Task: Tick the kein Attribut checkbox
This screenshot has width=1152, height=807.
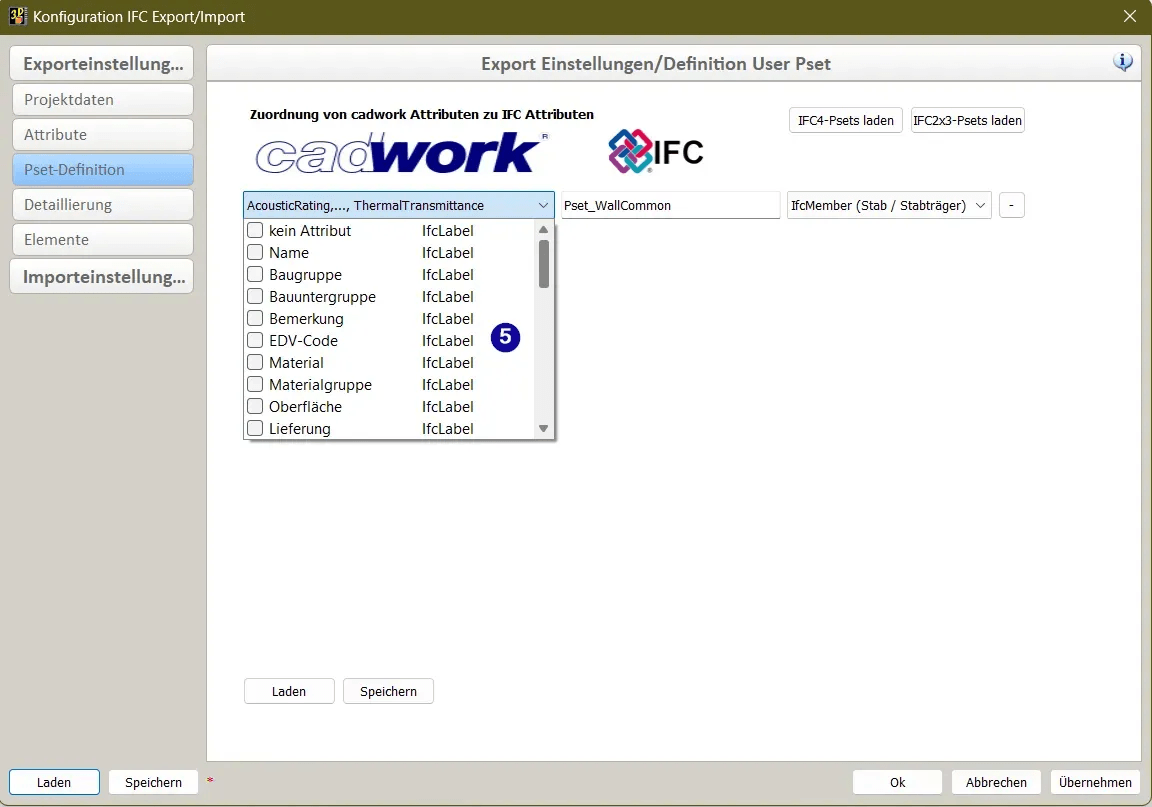Action: (255, 231)
